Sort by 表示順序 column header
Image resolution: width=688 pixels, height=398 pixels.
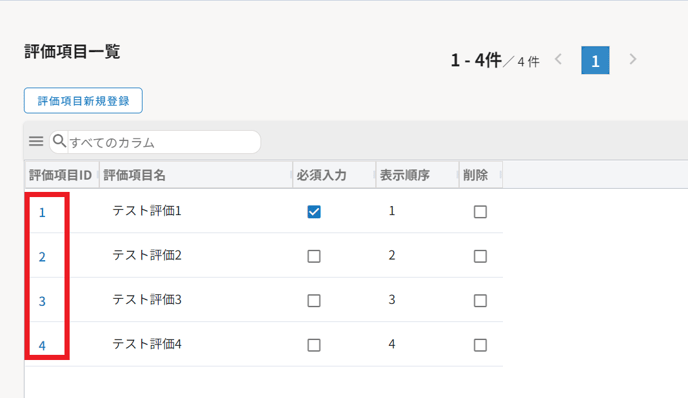point(405,175)
